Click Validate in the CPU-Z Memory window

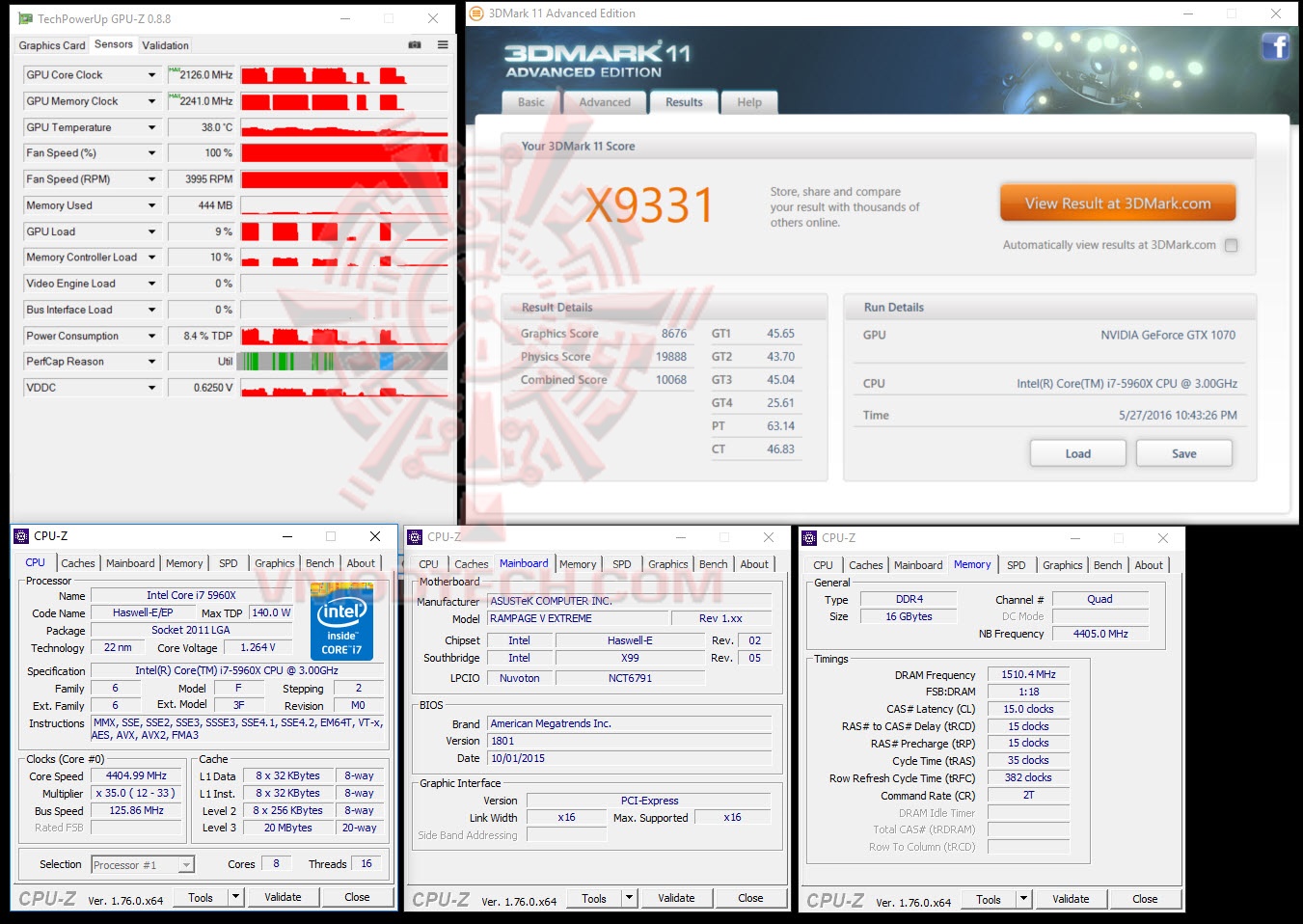[1071, 899]
